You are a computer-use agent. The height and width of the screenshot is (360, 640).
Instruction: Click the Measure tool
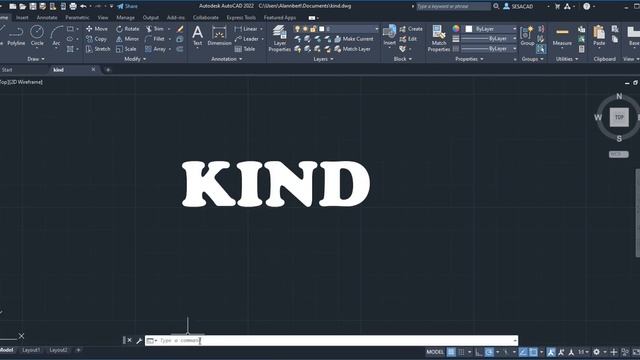[562, 36]
